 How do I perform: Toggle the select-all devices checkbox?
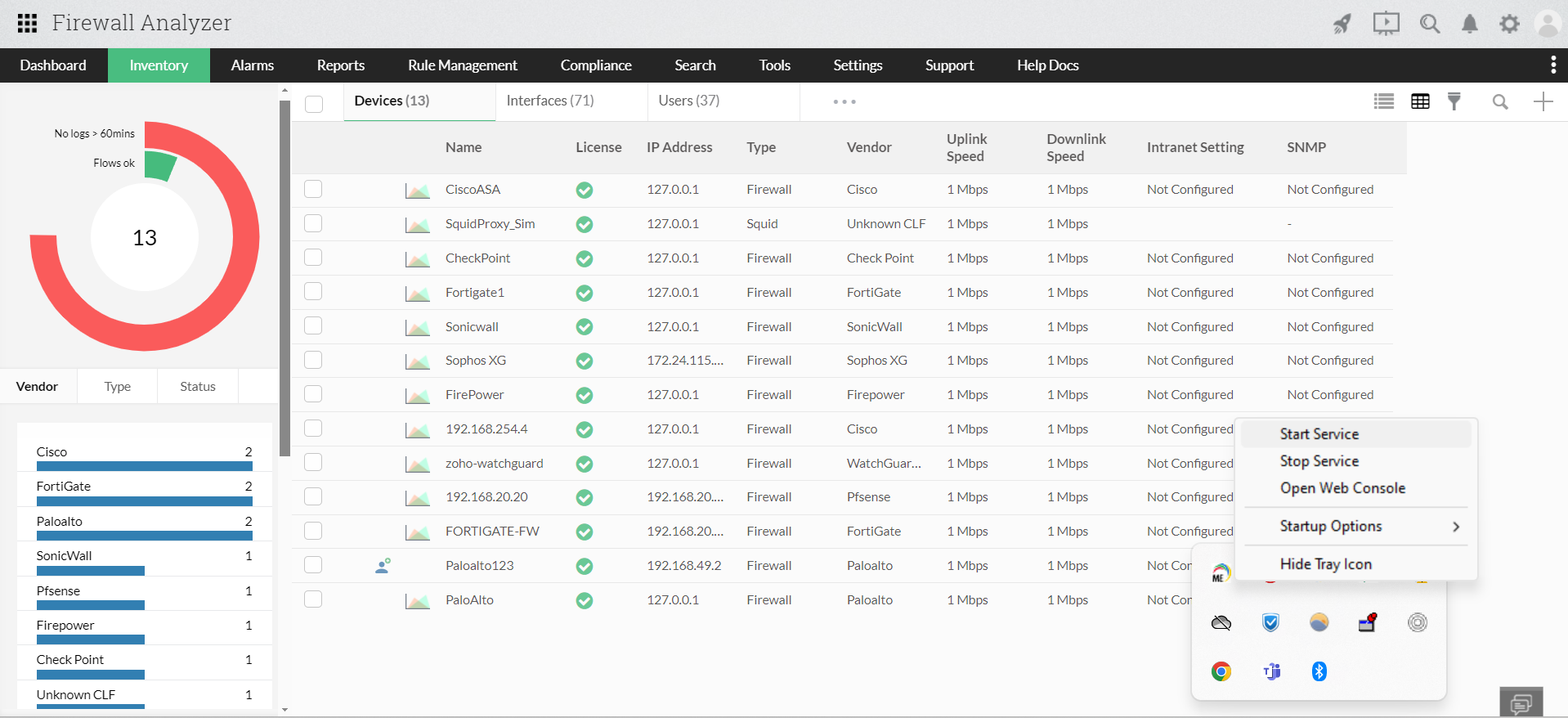[314, 104]
